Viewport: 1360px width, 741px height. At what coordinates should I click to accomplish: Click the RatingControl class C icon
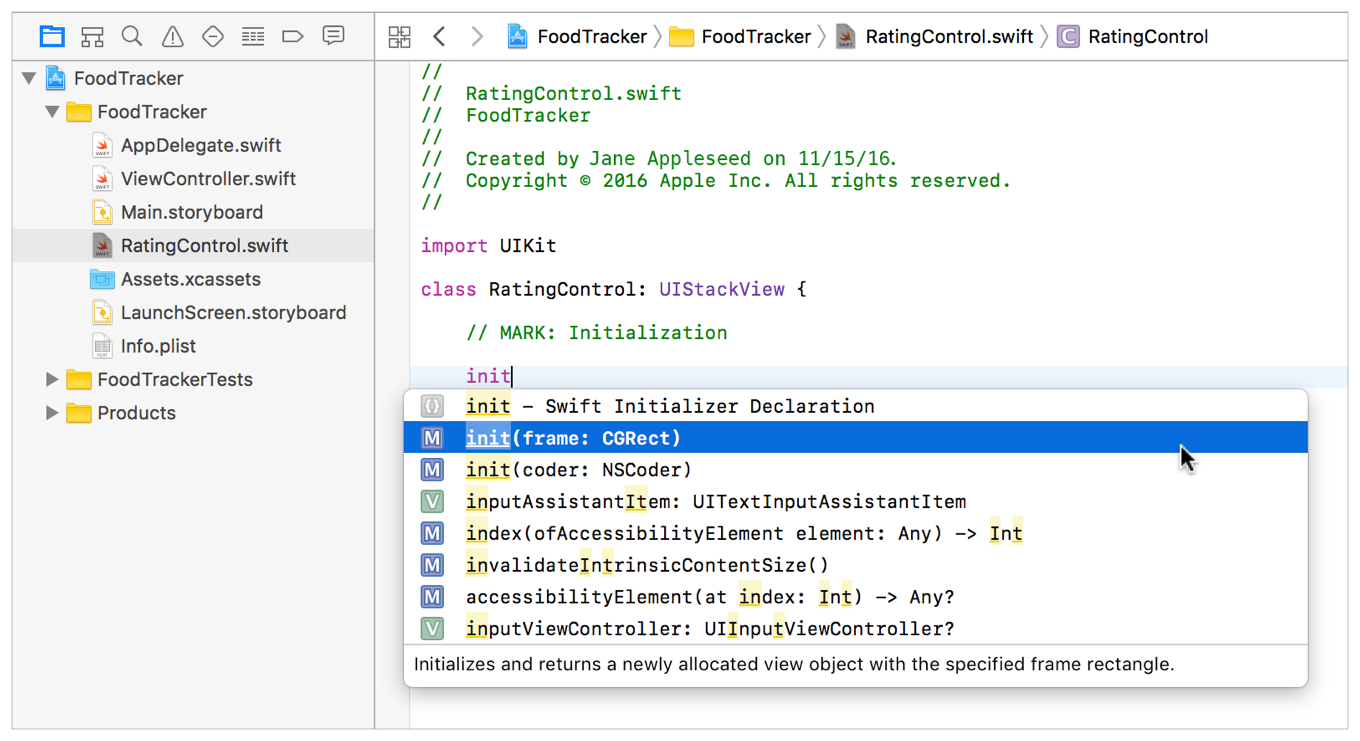1068,37
